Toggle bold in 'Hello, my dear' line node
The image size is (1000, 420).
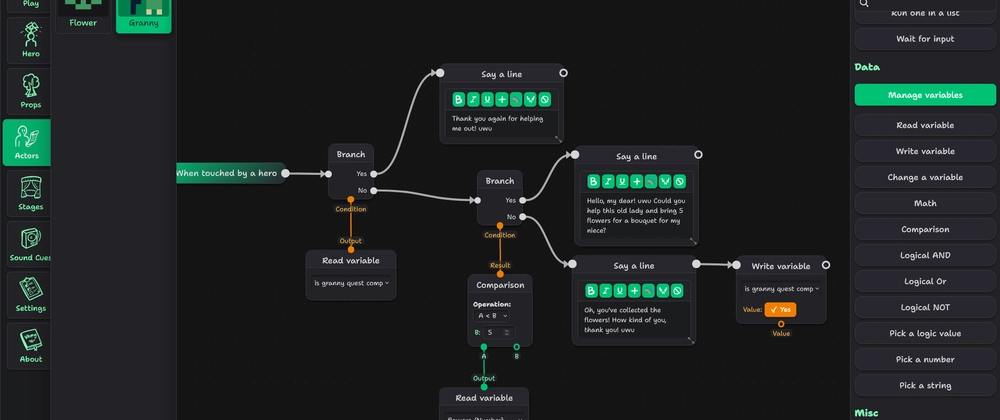pos(593,182)
